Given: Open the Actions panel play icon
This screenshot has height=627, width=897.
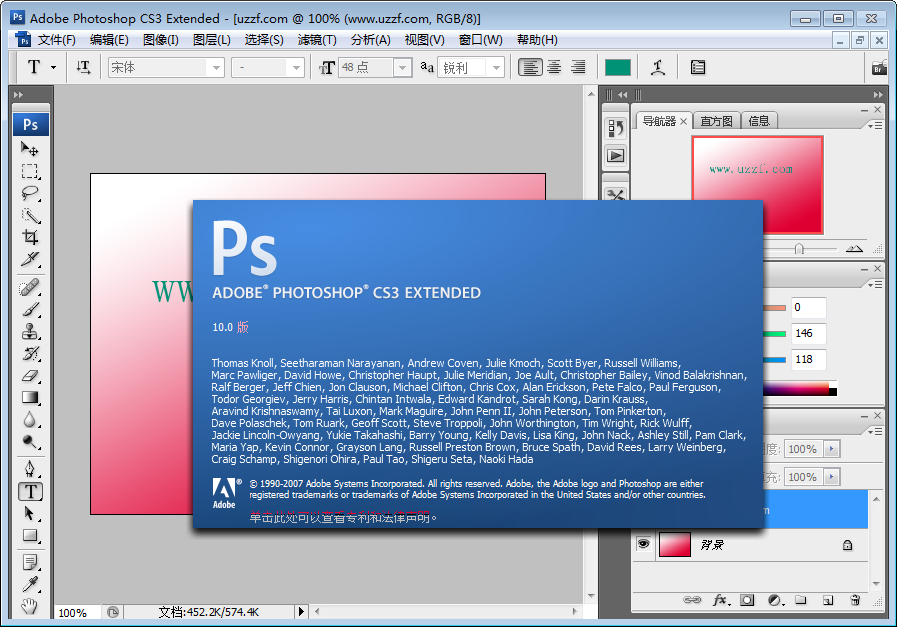Looking at the screenshot, I should pyautogui.click(x=616, y=156).
